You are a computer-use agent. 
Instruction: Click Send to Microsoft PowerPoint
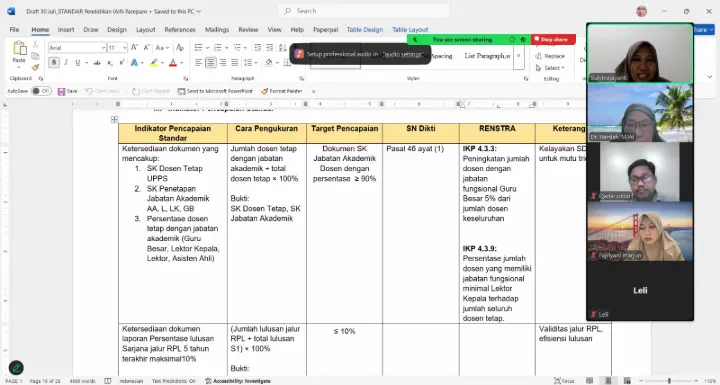pyautogui.click(x=215, y=91)
